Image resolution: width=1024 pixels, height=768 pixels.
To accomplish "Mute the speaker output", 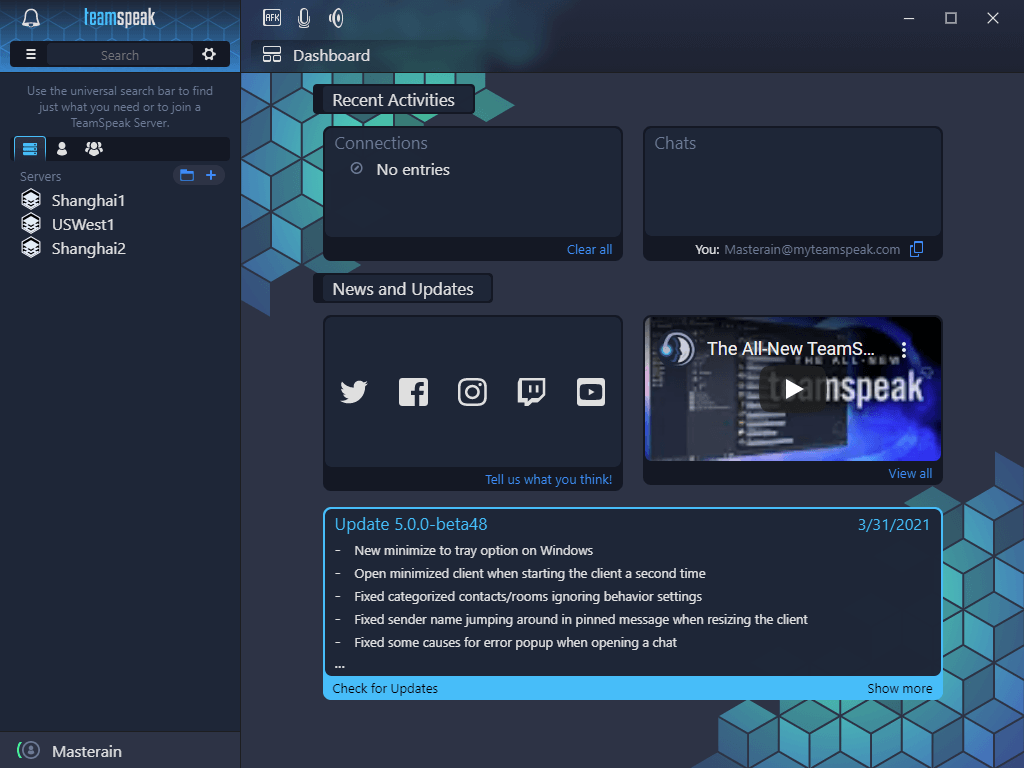I will click(x=336, y=17).
